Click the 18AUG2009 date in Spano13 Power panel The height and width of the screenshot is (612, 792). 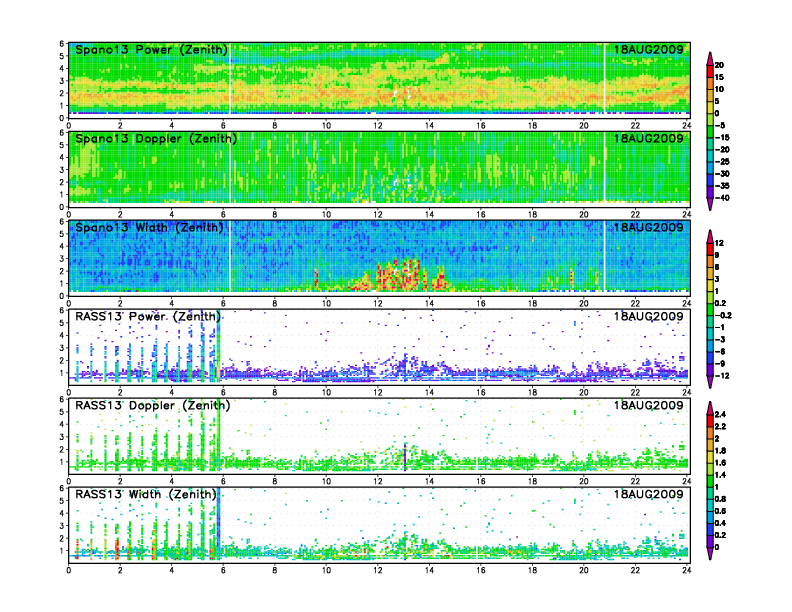coord(649,49)
